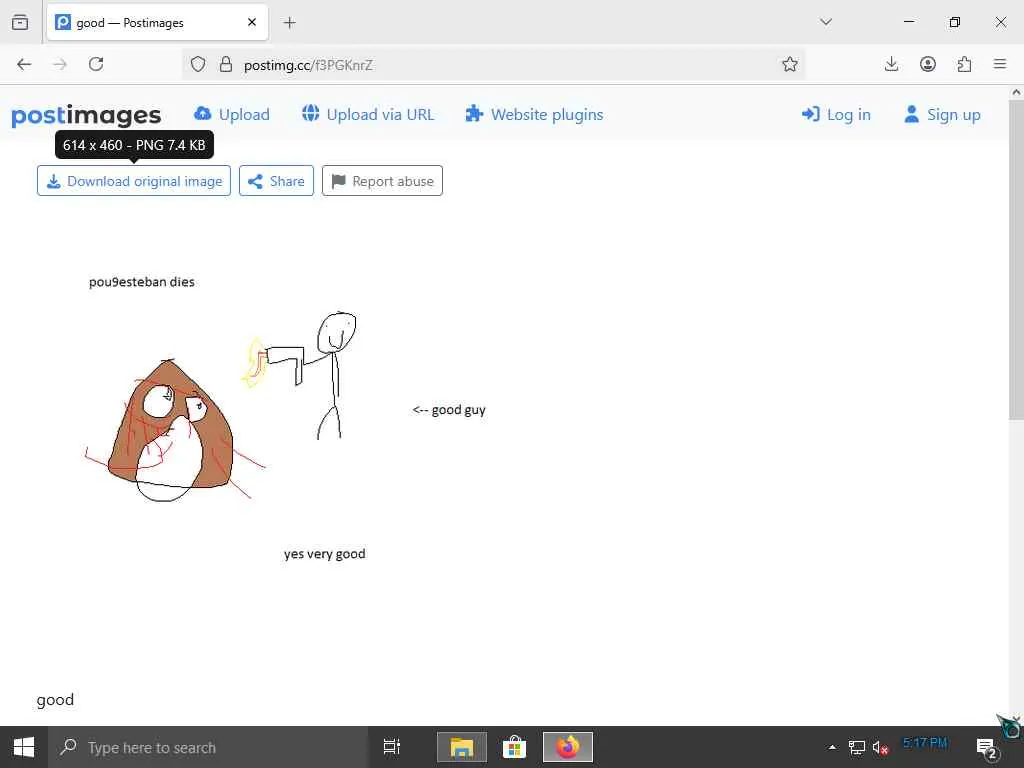Click Firefox taskbar icon

coord(568,747)
